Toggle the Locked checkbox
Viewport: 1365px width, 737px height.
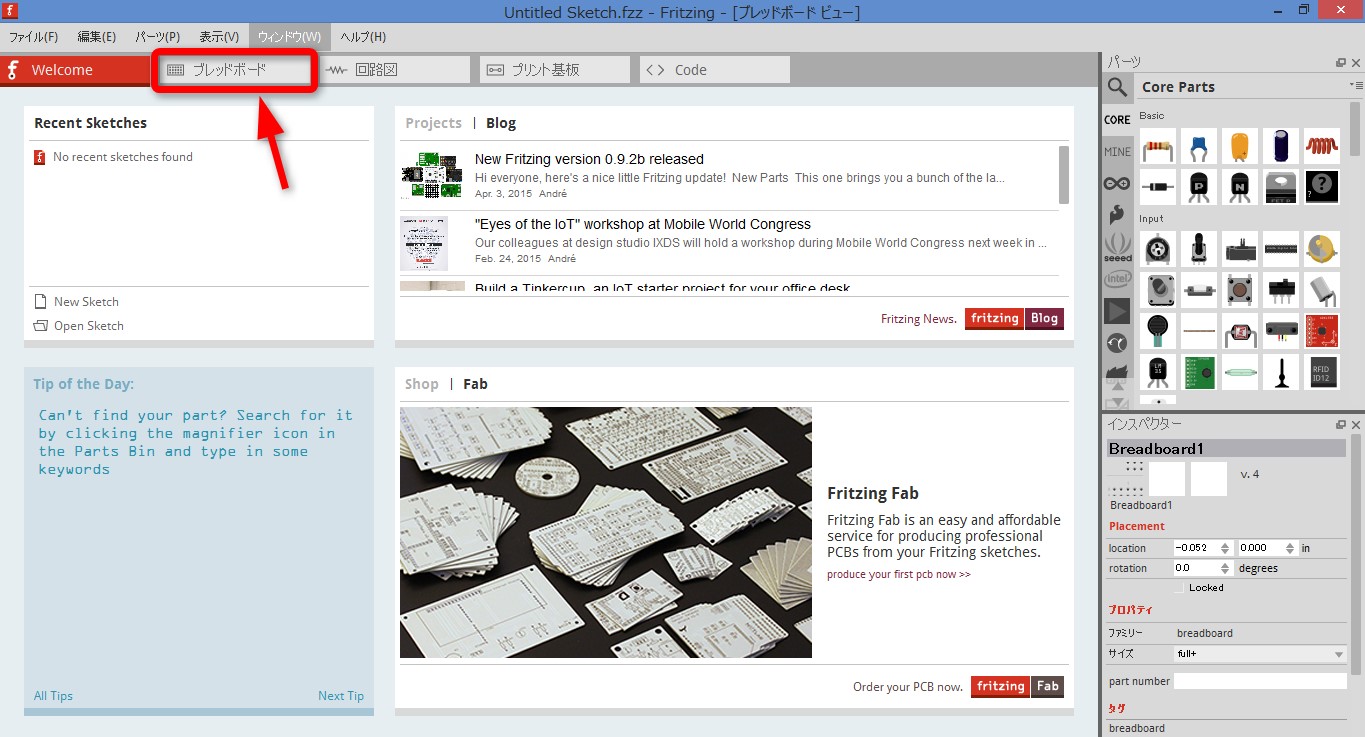1179,588
